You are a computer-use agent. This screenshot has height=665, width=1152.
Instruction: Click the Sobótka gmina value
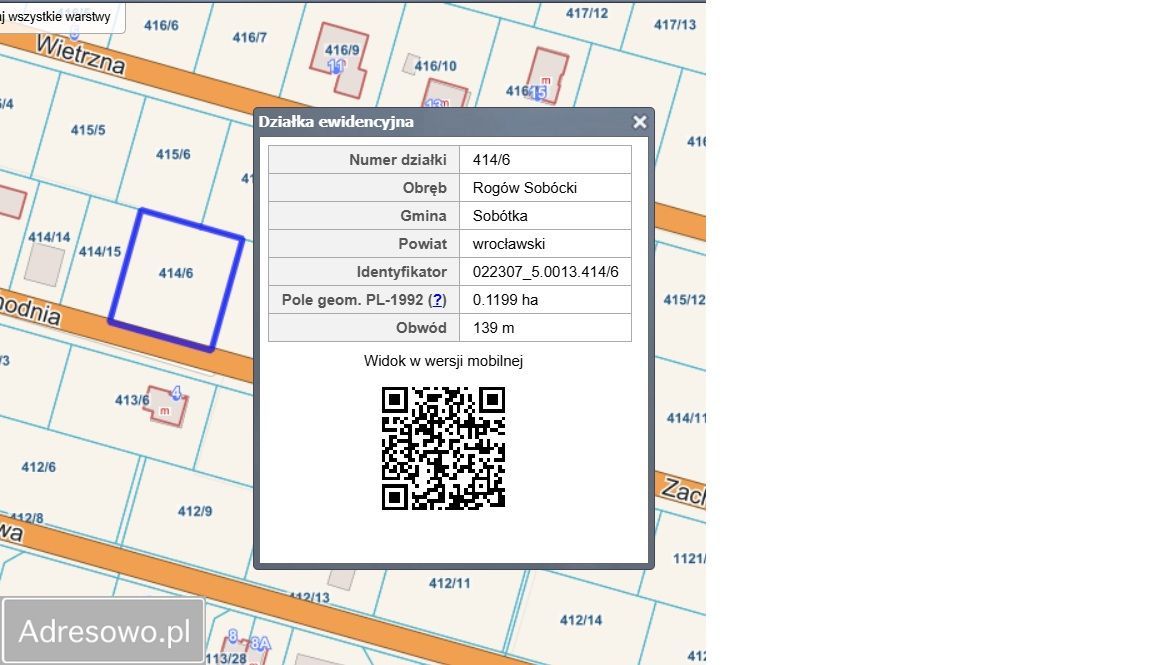[500, 215]
